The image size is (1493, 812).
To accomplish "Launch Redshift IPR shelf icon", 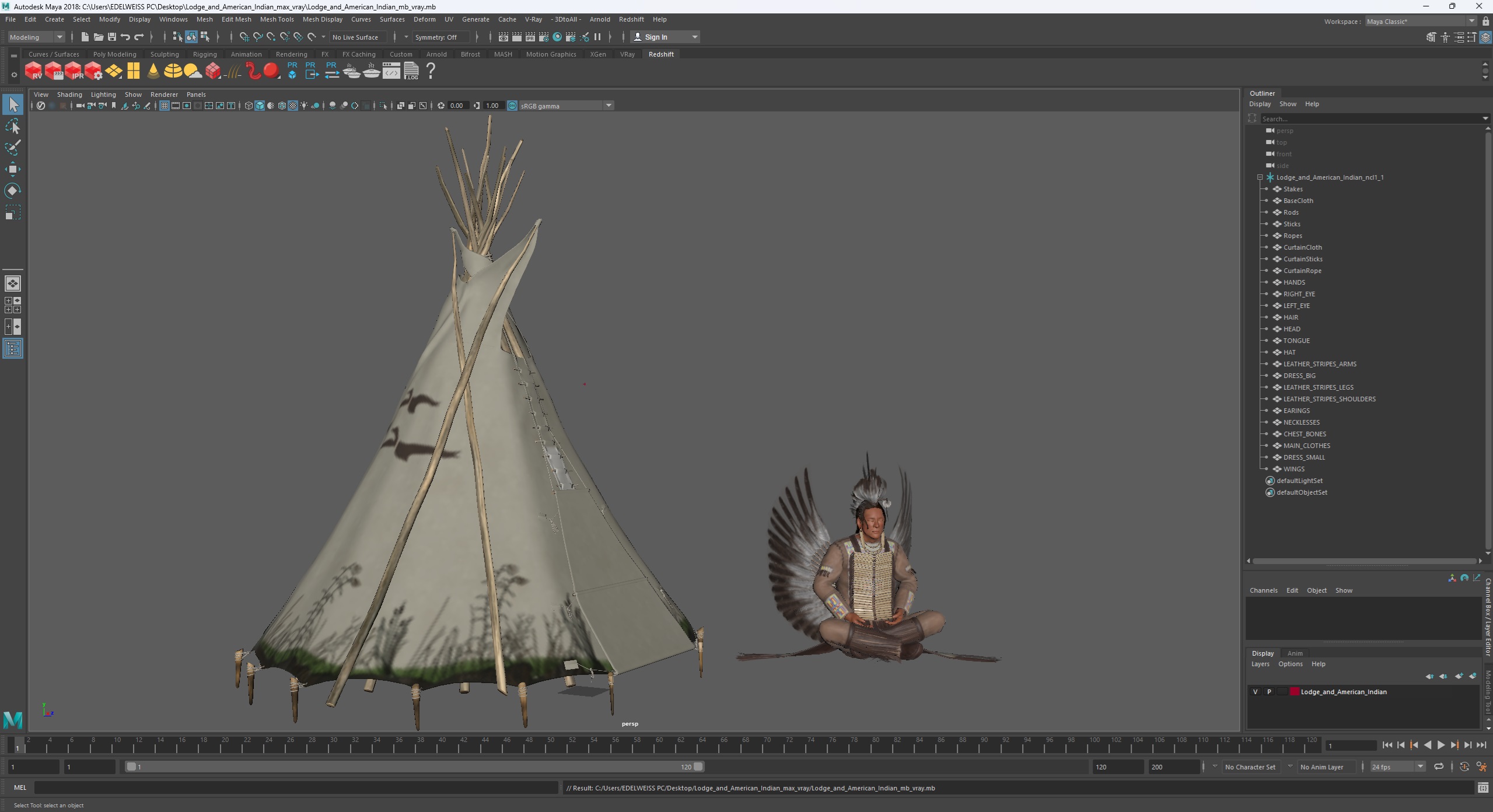I will pos(74,71).
